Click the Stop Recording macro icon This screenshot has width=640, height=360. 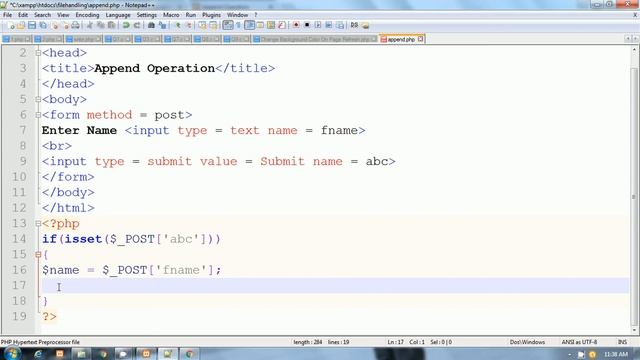pos(307,25)
